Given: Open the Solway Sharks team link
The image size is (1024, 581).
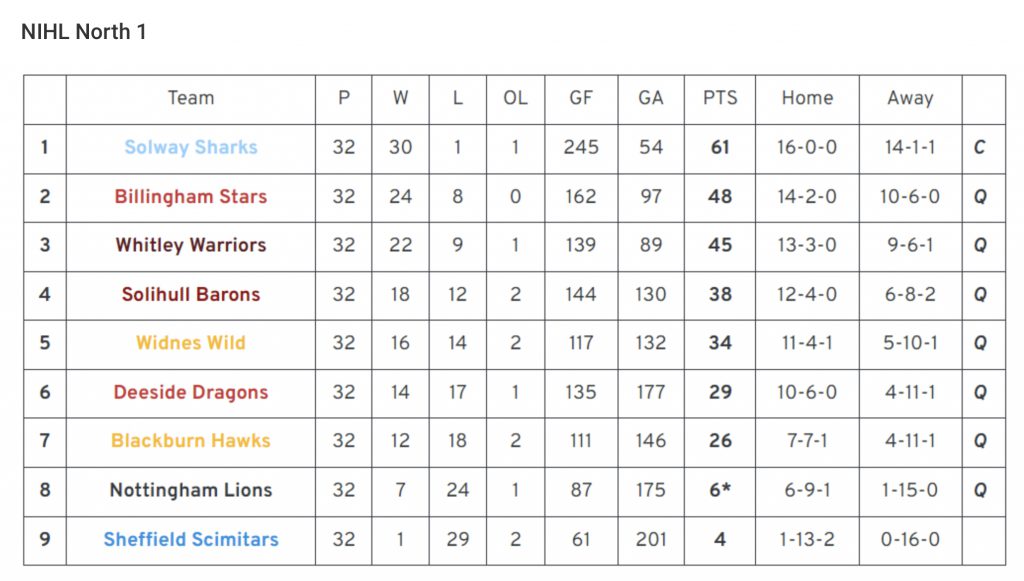Looking at the screenshot, I should [x=191, y=148].
